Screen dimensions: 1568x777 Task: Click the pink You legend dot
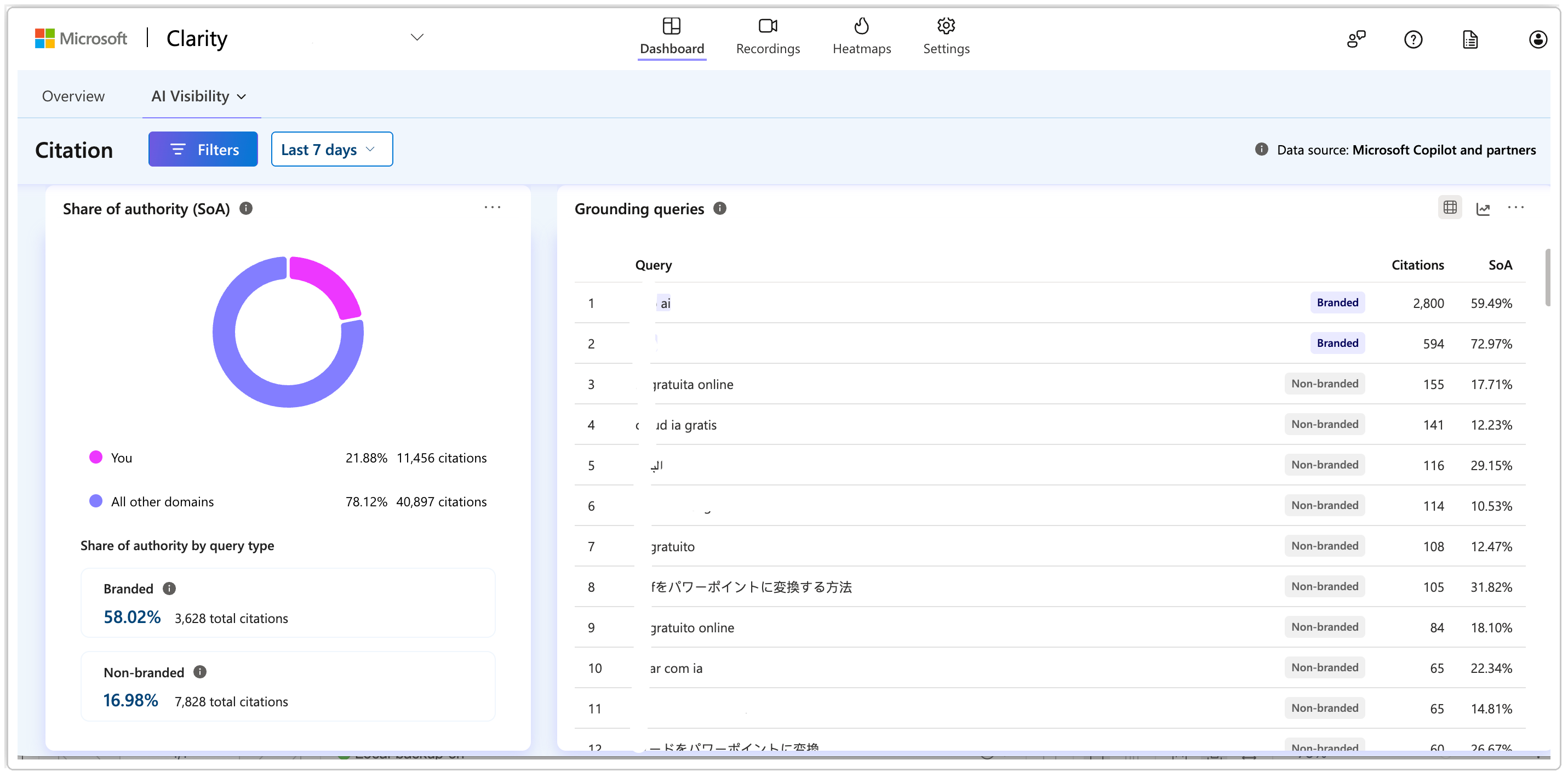tap(95, 458)
